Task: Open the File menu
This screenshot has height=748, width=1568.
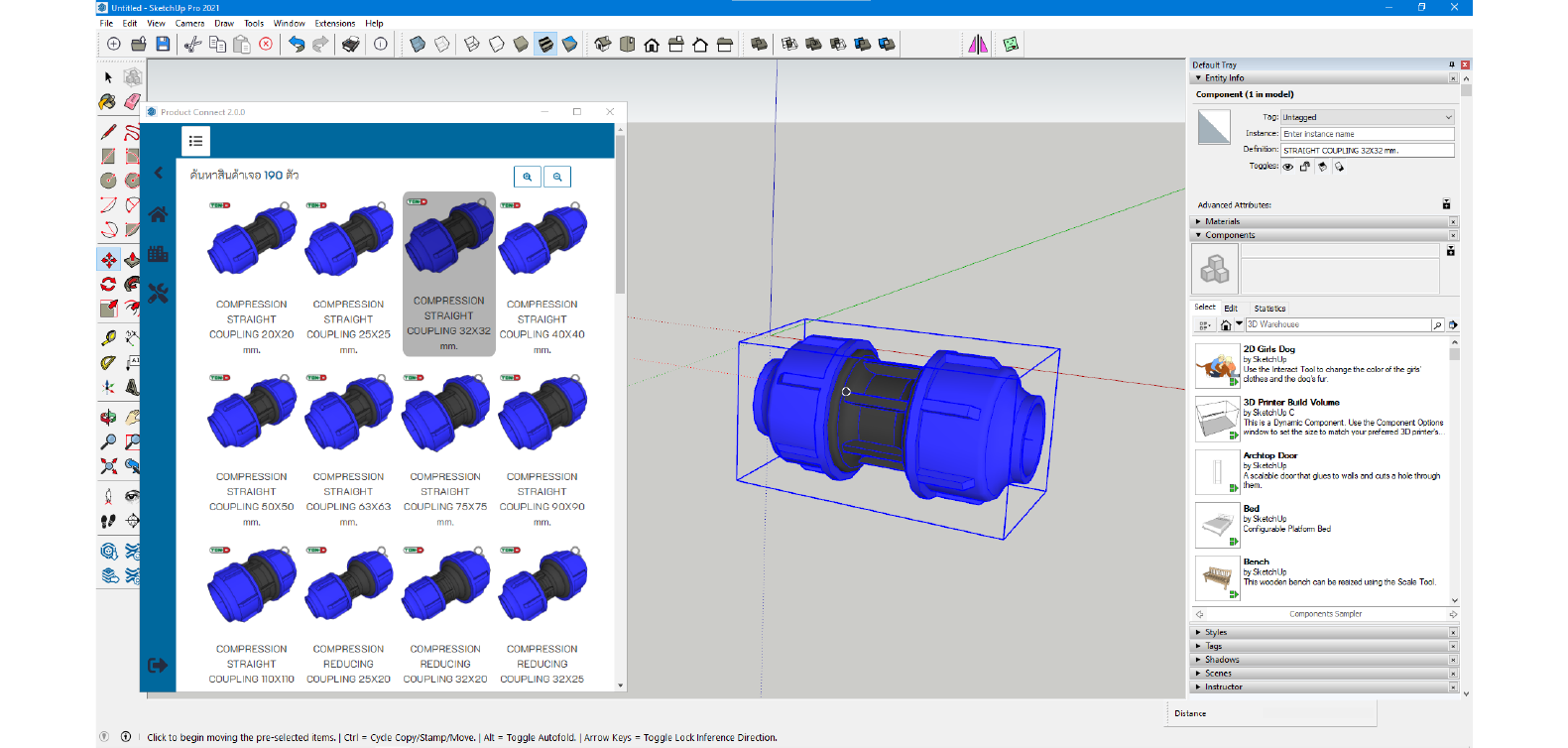Action: pos(106,23)
